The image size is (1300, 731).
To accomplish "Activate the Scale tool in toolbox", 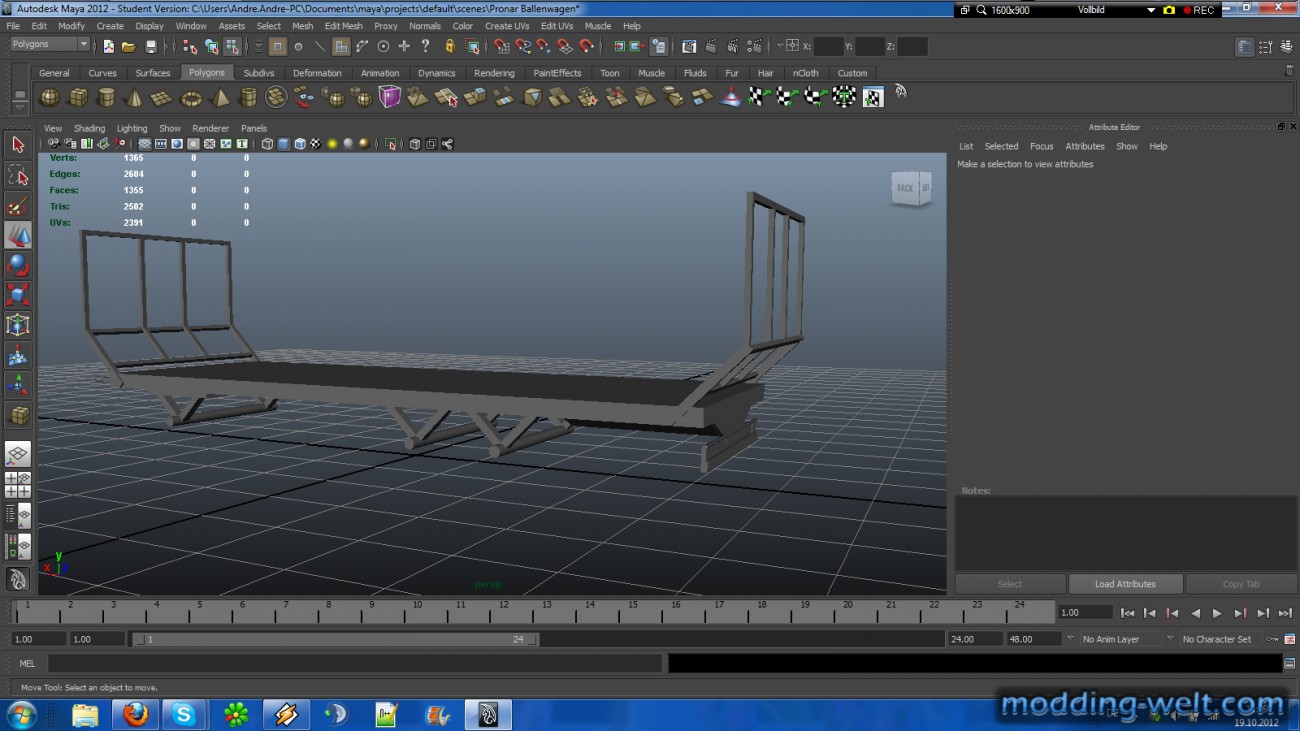I will [x=18, y=295].
